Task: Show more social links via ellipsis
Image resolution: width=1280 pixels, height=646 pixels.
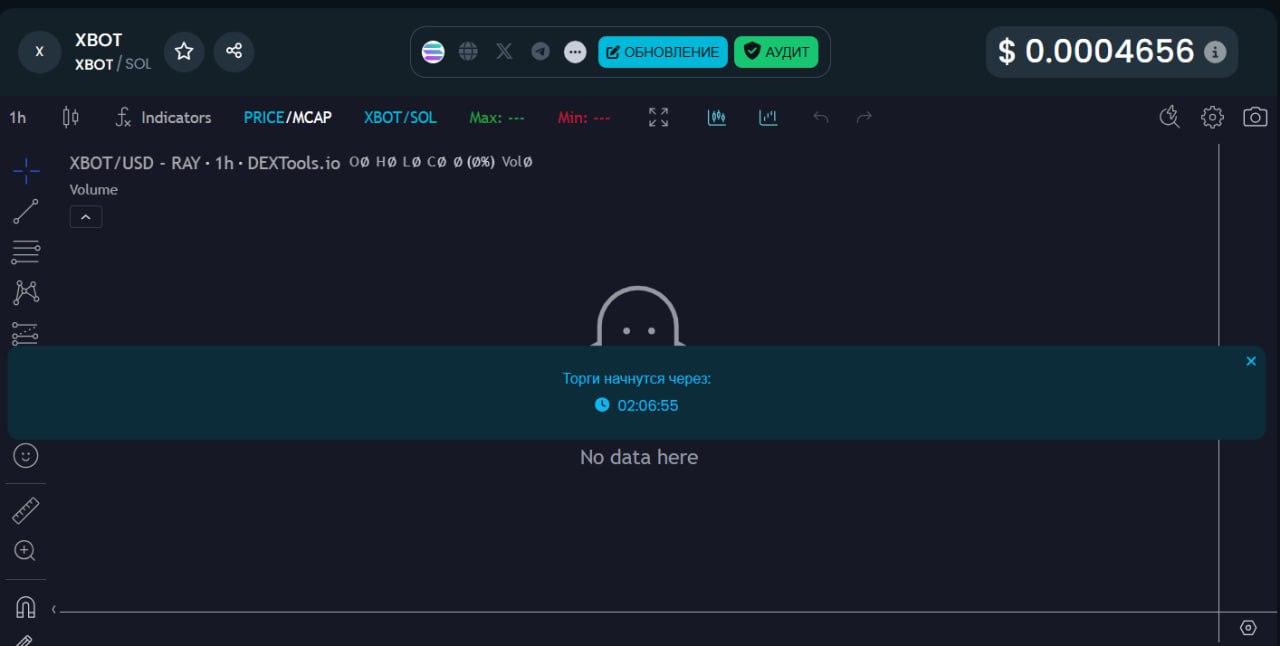Action: (575, 52)
